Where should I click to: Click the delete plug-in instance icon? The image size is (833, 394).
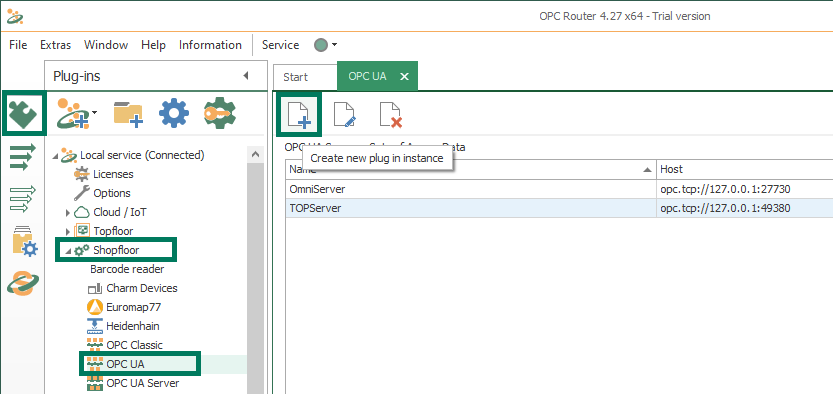390,114
